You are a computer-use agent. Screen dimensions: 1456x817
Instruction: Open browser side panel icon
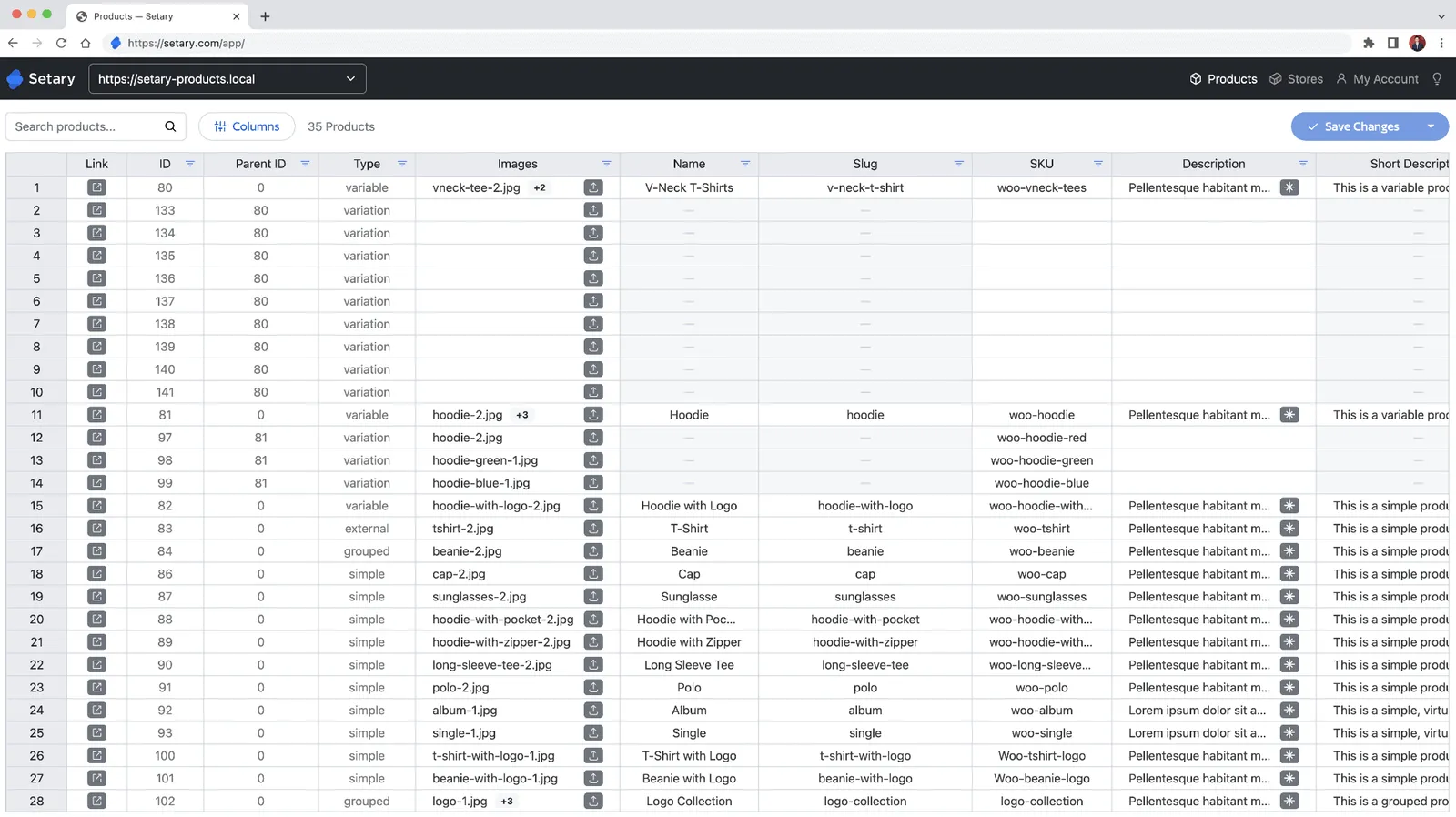(1393, 43)
